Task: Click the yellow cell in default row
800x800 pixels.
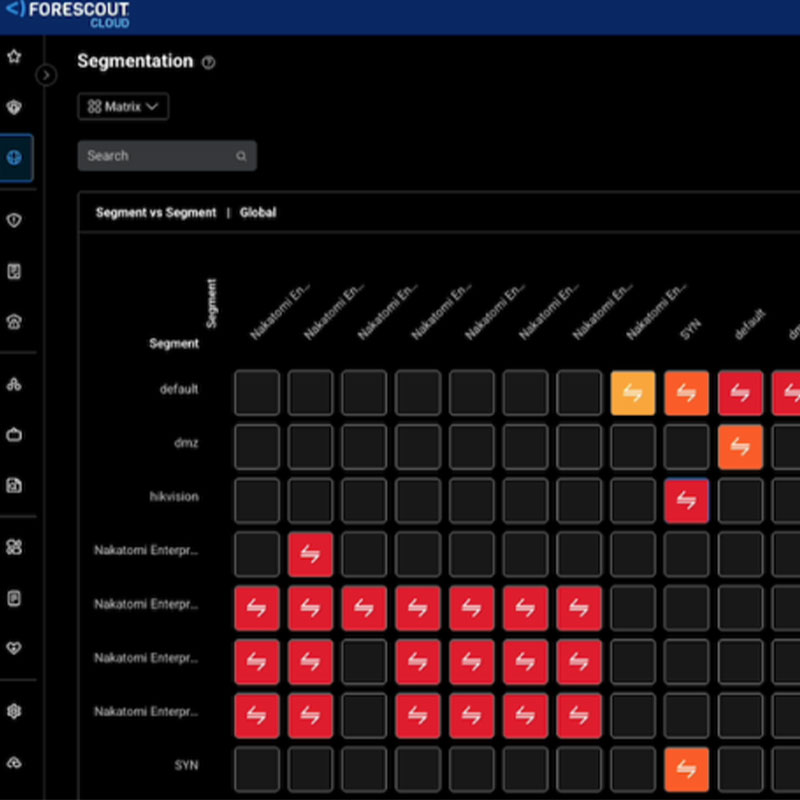Action: pos(633,393)
